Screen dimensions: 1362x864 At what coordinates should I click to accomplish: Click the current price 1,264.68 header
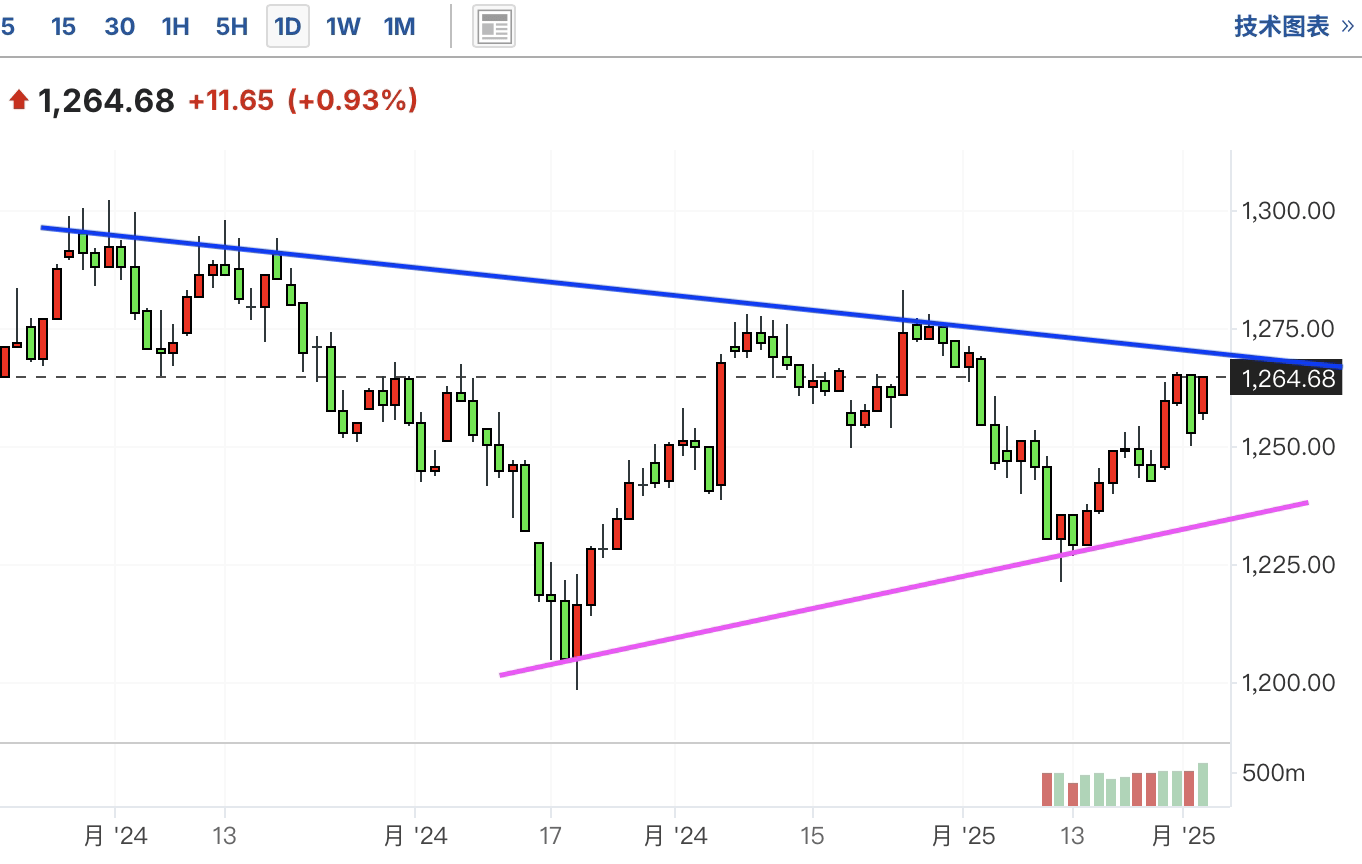[x=106, y=100]
